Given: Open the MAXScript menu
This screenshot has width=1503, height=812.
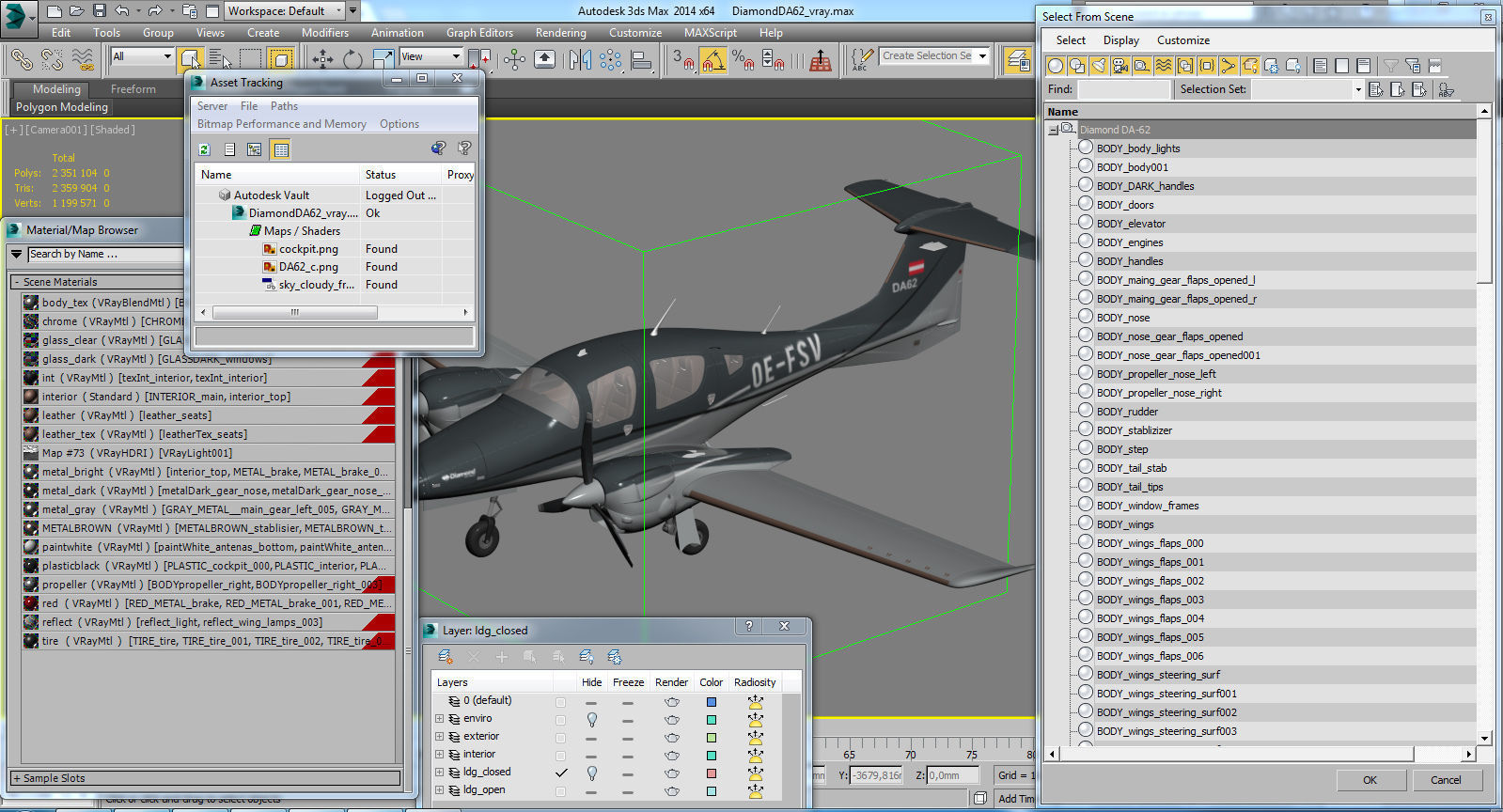Looking at the screenshot, I should tap(711, 32).
